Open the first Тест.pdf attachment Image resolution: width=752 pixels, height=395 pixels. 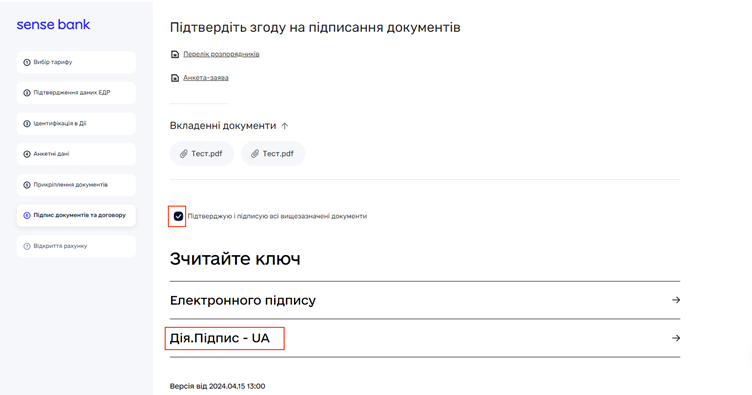tap(202, 153)
